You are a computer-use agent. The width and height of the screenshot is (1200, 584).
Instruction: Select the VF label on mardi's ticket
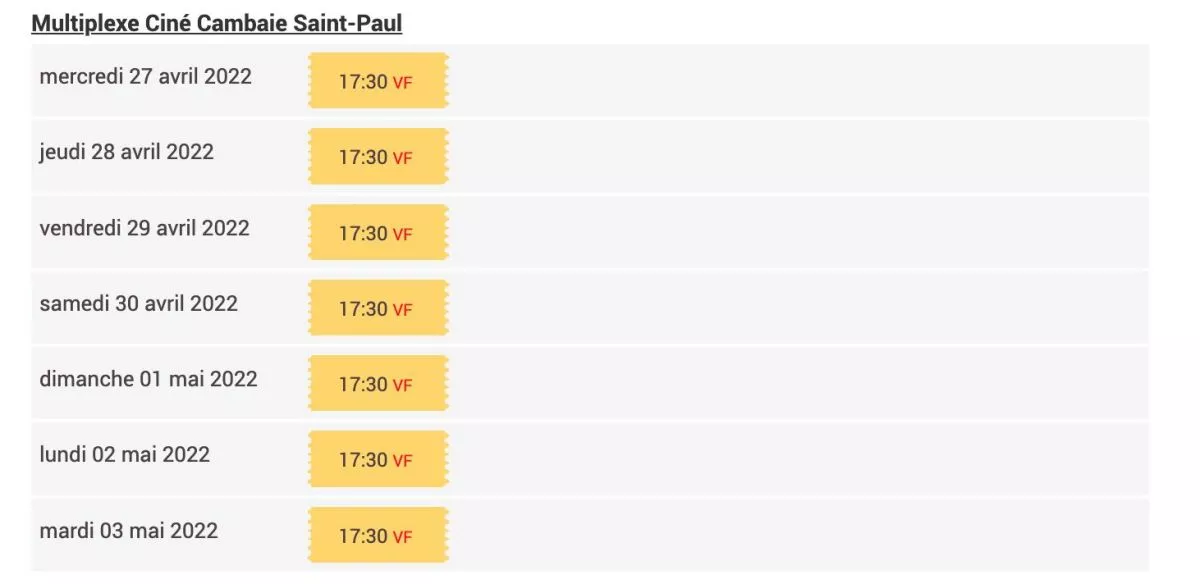pyautogui.click(x=402, y=537)
